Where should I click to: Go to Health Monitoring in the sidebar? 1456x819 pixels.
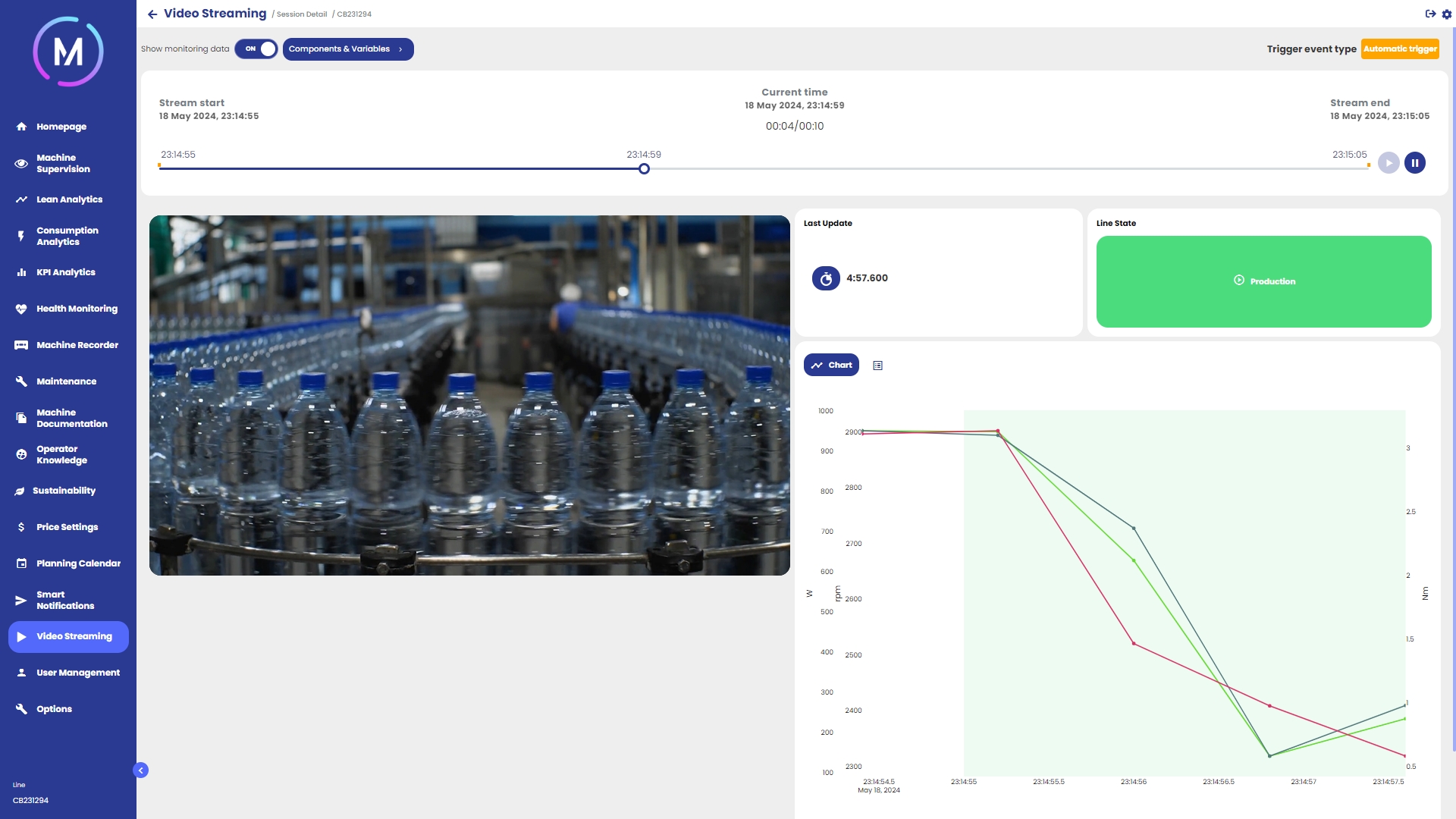click(x=77, y=309)
